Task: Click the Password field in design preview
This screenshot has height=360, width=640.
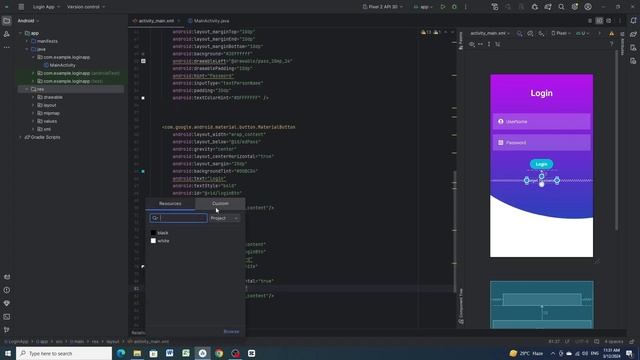Action: click(x=541, y=143)
